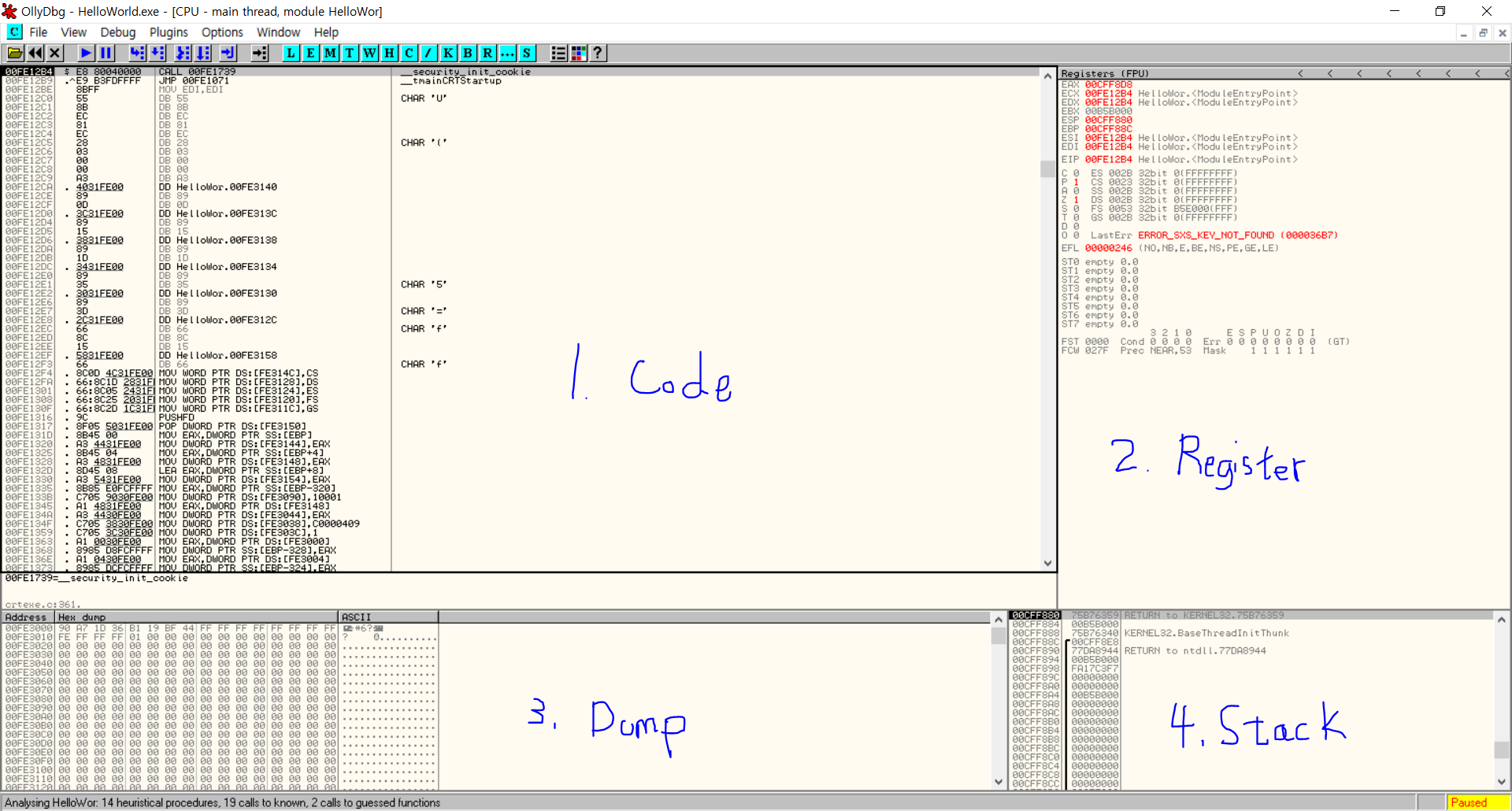1512x811 pixels.
Task: Toggle the P flag value
Action: point(1077,182)
